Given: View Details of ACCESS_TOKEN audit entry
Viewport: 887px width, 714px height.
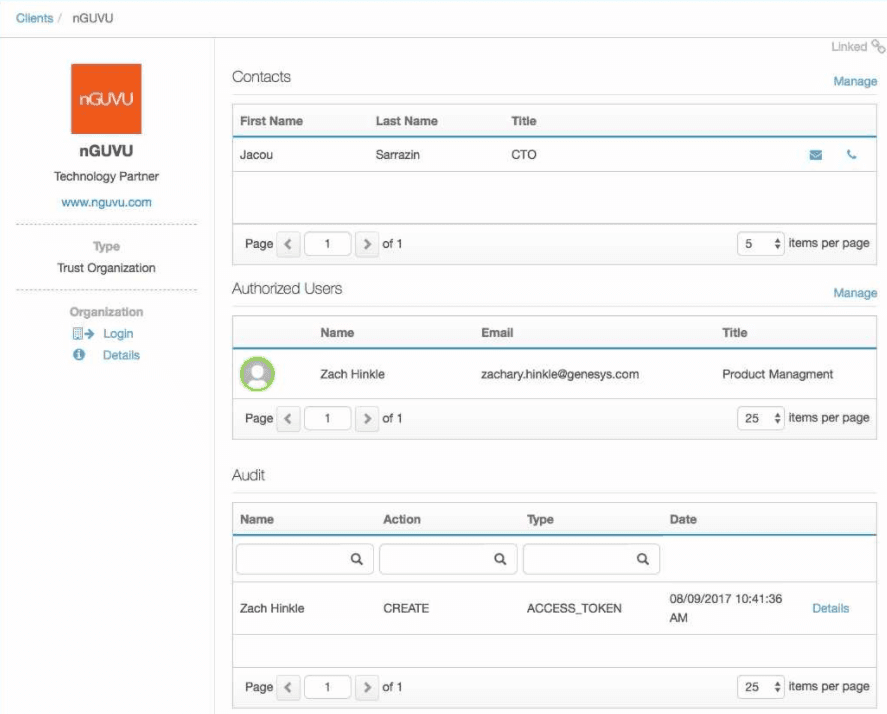Looking at the screenshot, I should click(x=830, y=608).
